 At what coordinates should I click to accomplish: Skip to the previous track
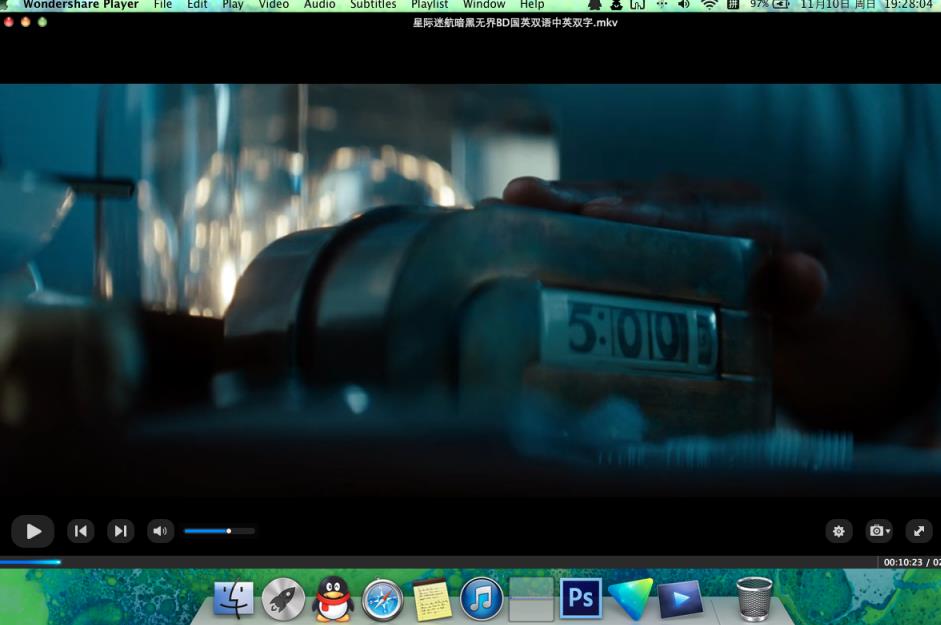tap(81, 531)
